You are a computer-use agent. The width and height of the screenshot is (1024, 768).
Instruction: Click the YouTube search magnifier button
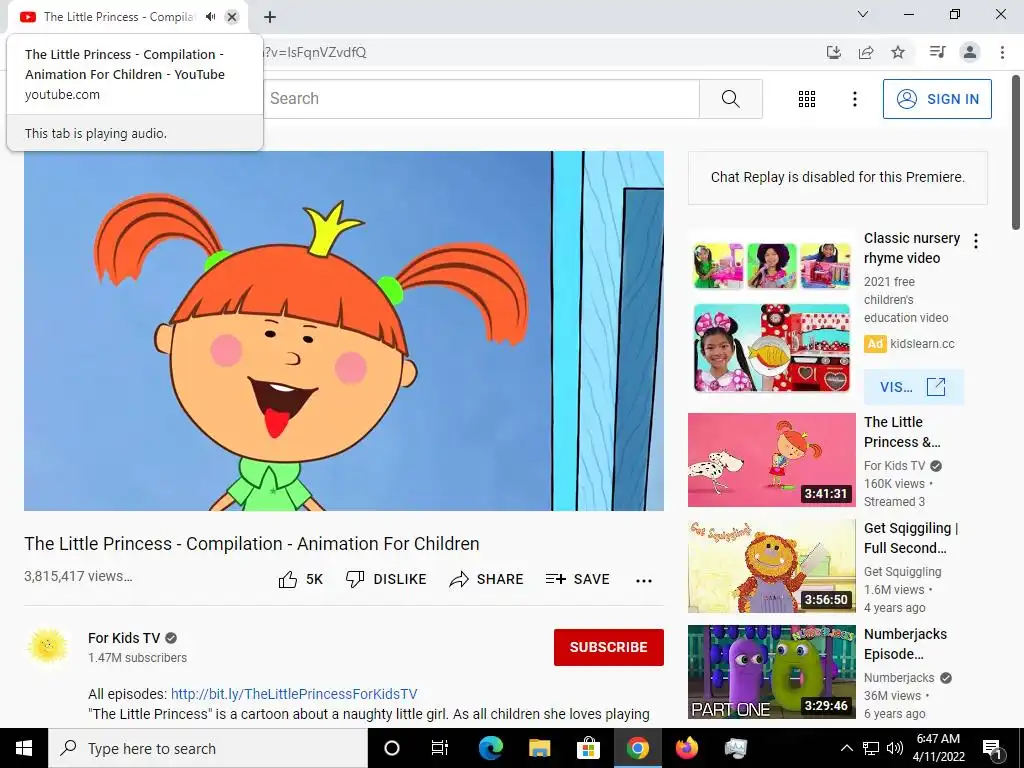[730, 99]
